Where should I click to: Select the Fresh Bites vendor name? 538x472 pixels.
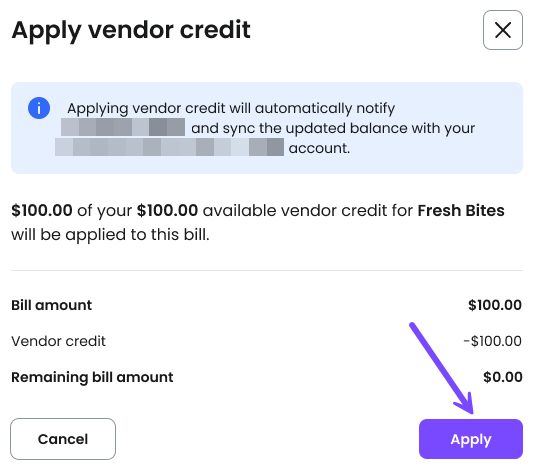[461, 210]
